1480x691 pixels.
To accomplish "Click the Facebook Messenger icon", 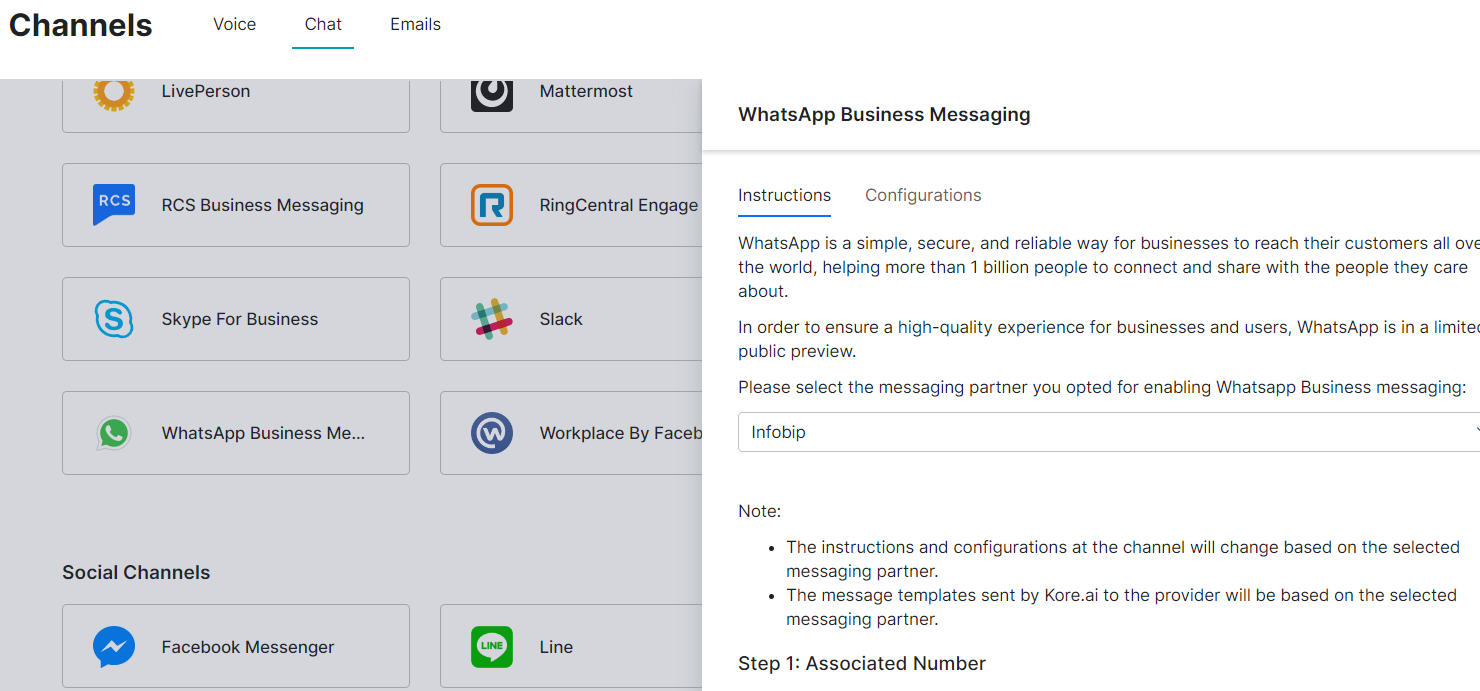I will tap(114, 647).
